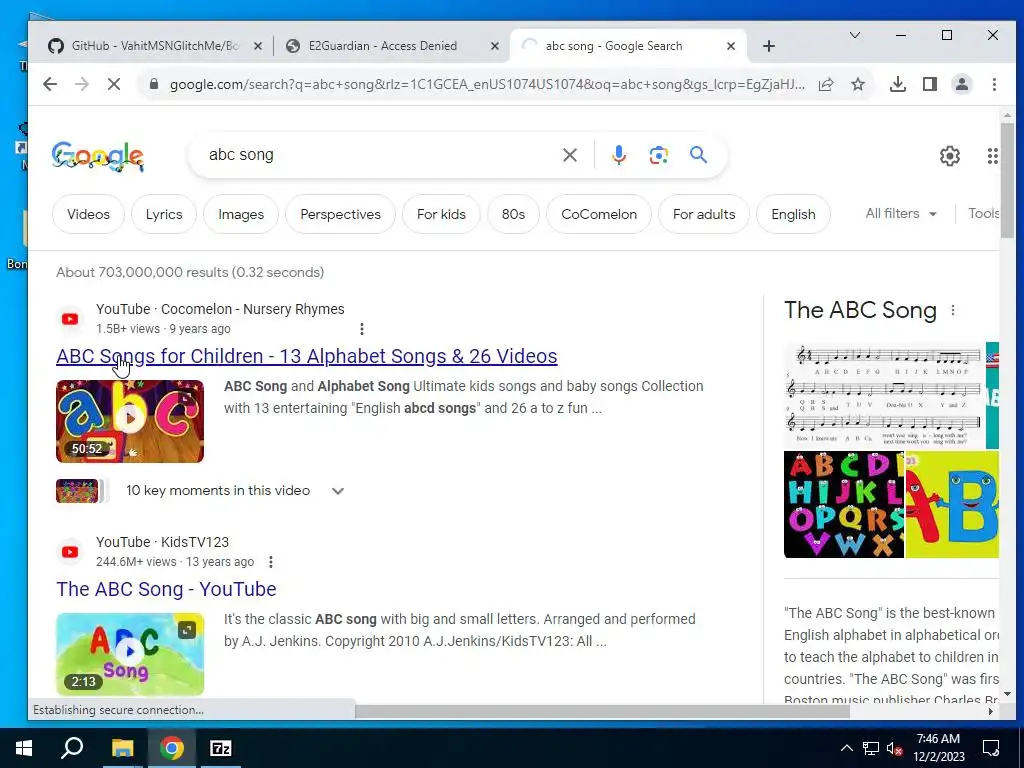1024x768 pixels.
Task: Share this page via address bar icon
Action: 826,84
